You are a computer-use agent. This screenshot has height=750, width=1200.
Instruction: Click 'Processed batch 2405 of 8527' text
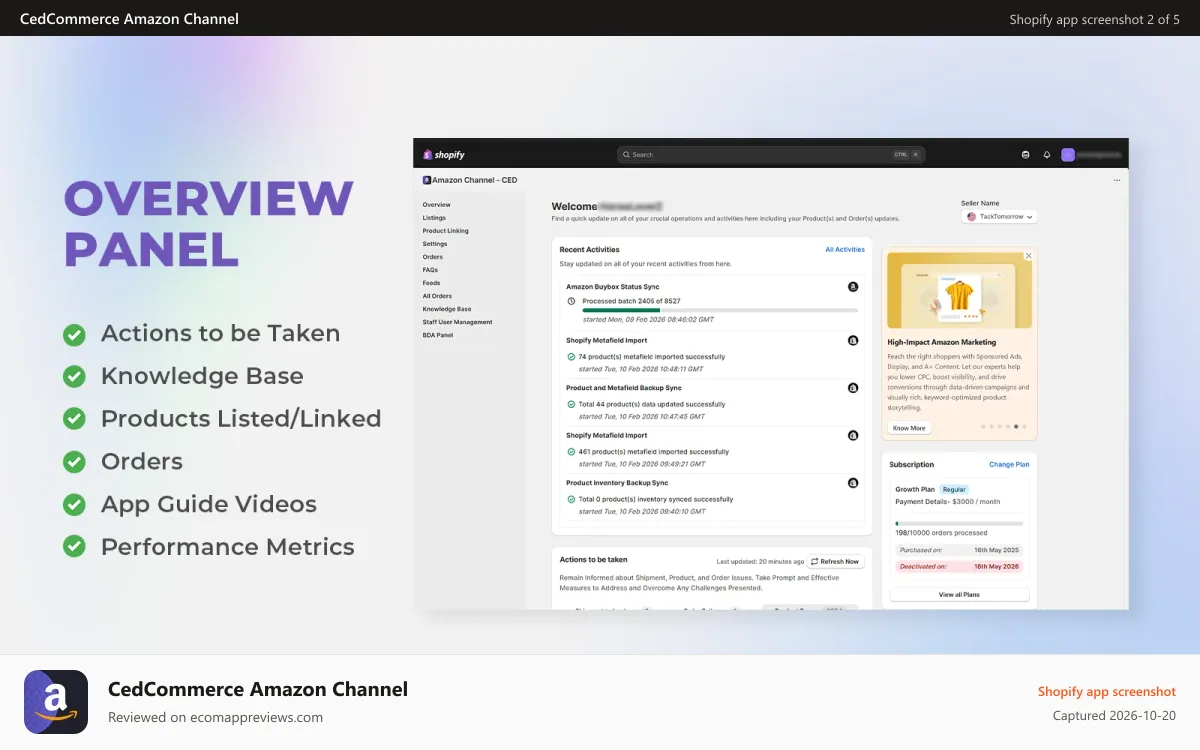point(631,301)
